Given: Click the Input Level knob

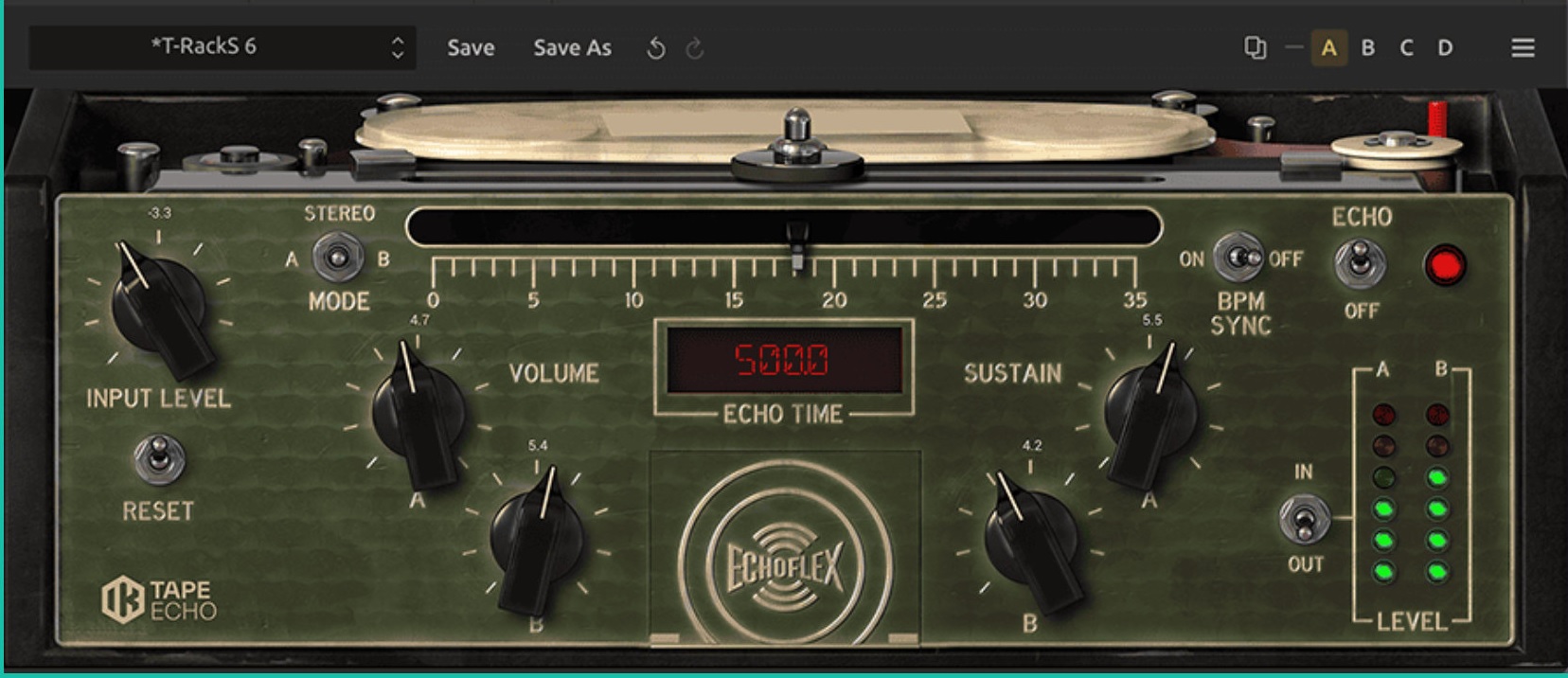Looking at the screenshot, I should click(159, 305).
